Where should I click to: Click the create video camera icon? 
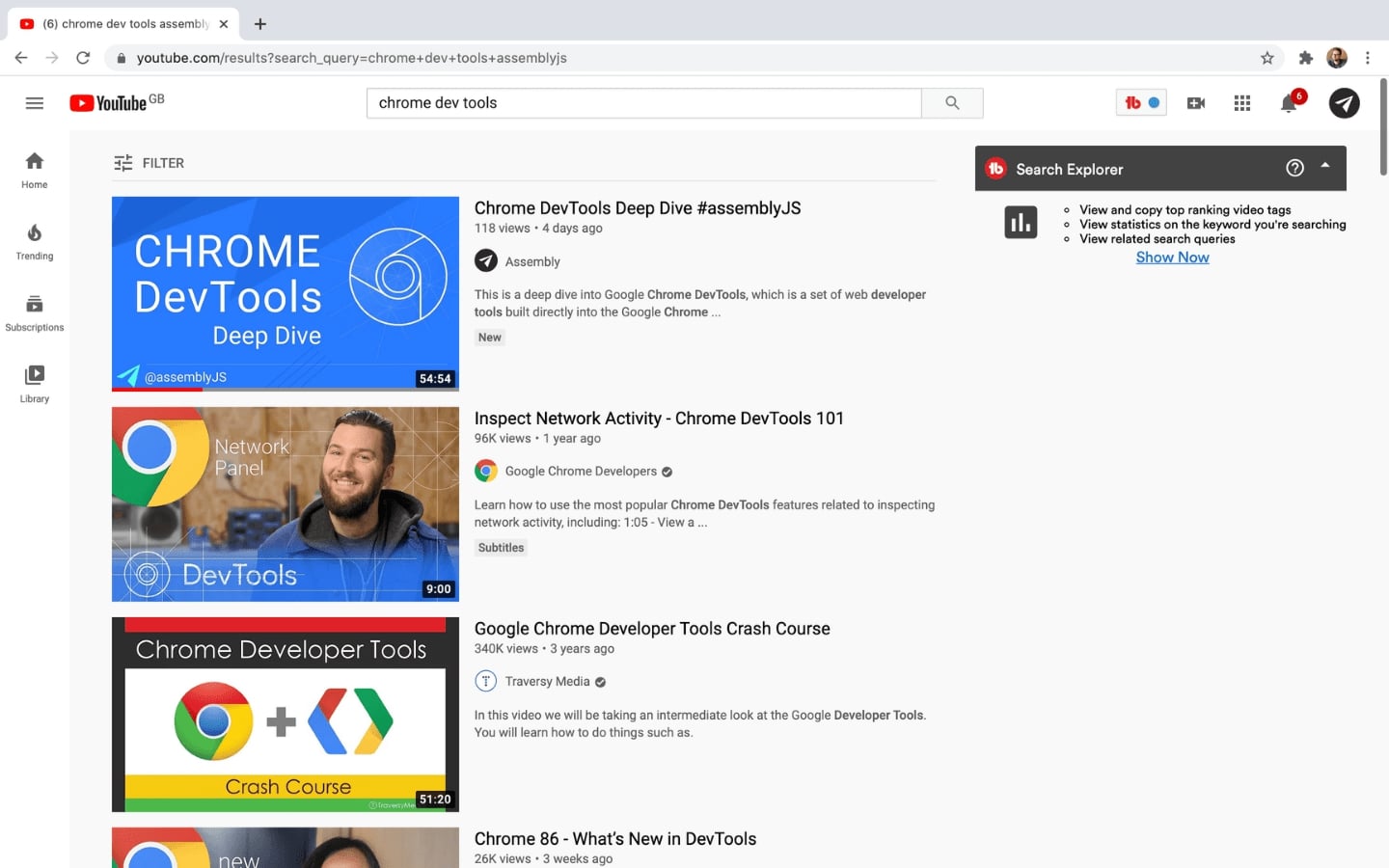click(x=1196, y=103)
